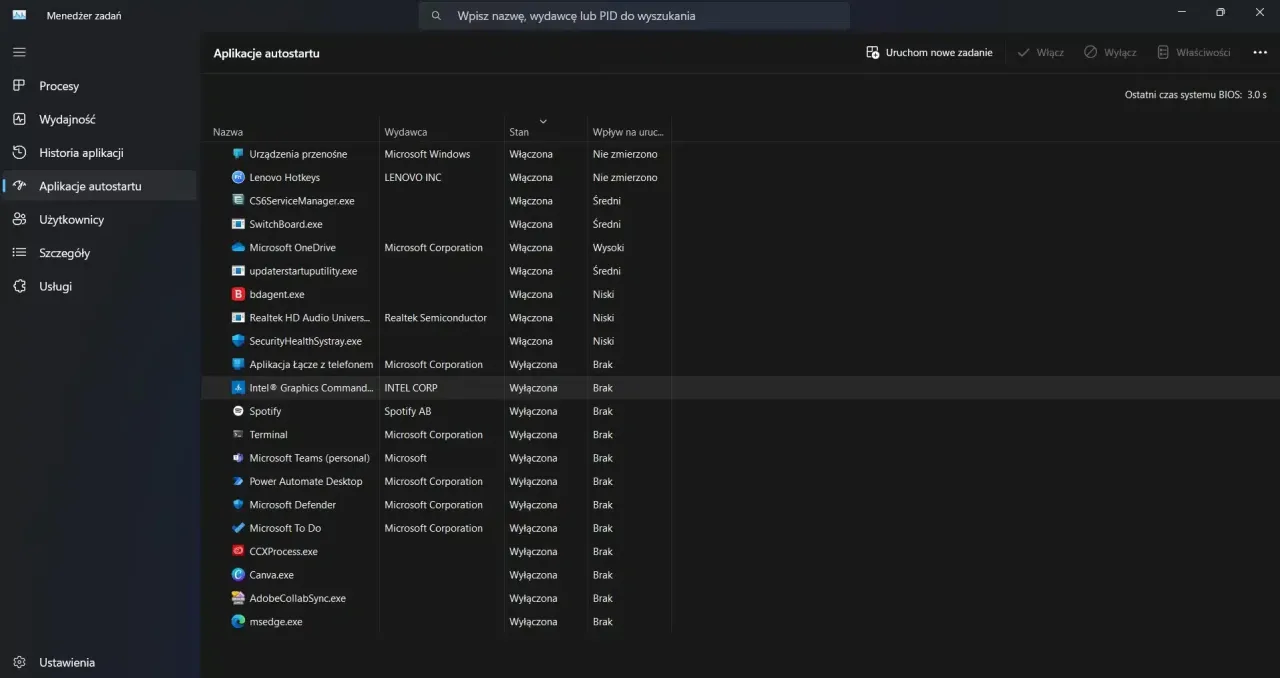
Task: Click the red bdagent.exe icon
Action: pos(238,294)
